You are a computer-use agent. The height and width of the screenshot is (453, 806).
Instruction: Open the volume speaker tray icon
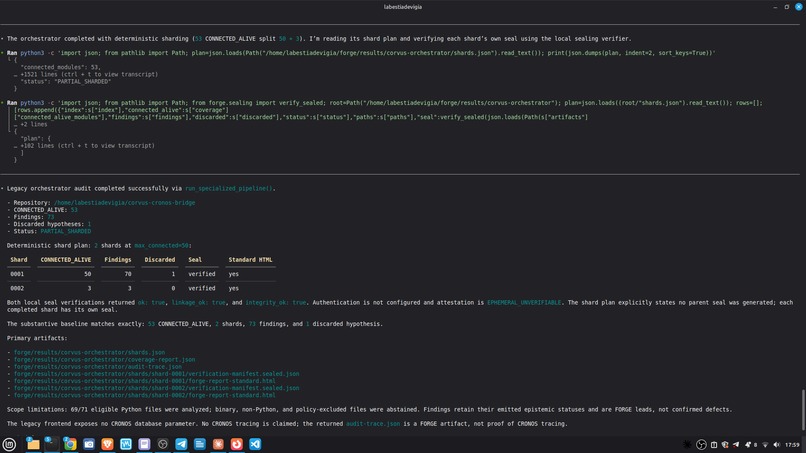point(777,445)
